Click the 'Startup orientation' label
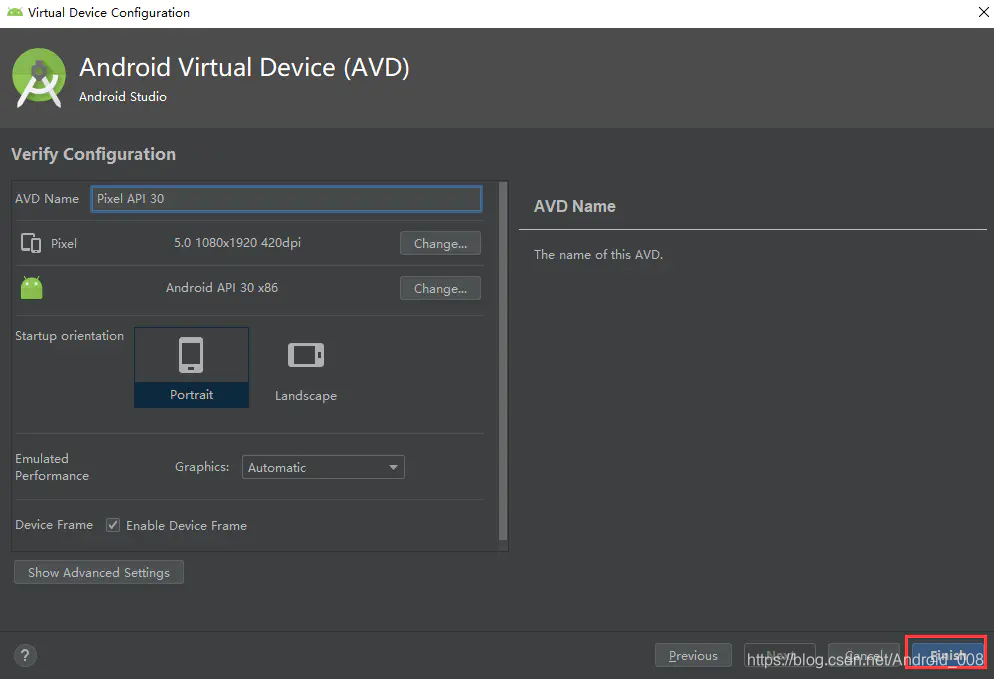Screen dimensions: 994x679 [69, 335]
